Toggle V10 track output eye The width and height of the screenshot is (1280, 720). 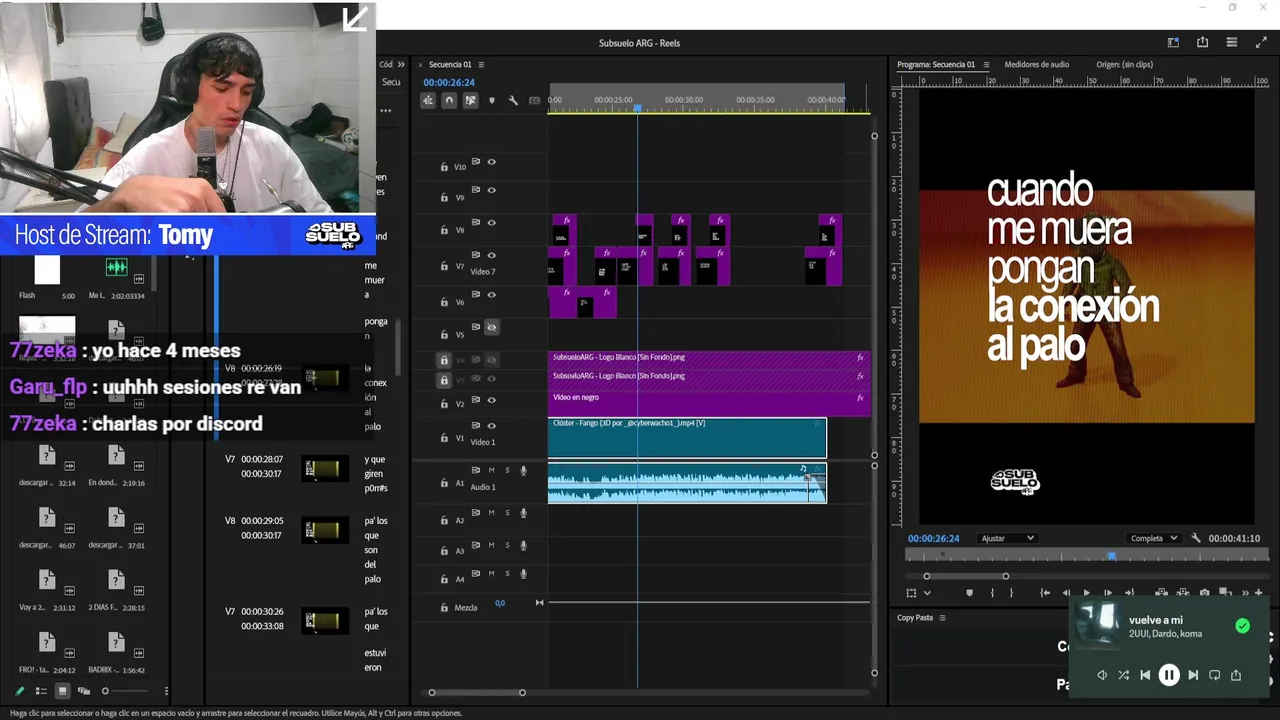[x=491, y=161]
